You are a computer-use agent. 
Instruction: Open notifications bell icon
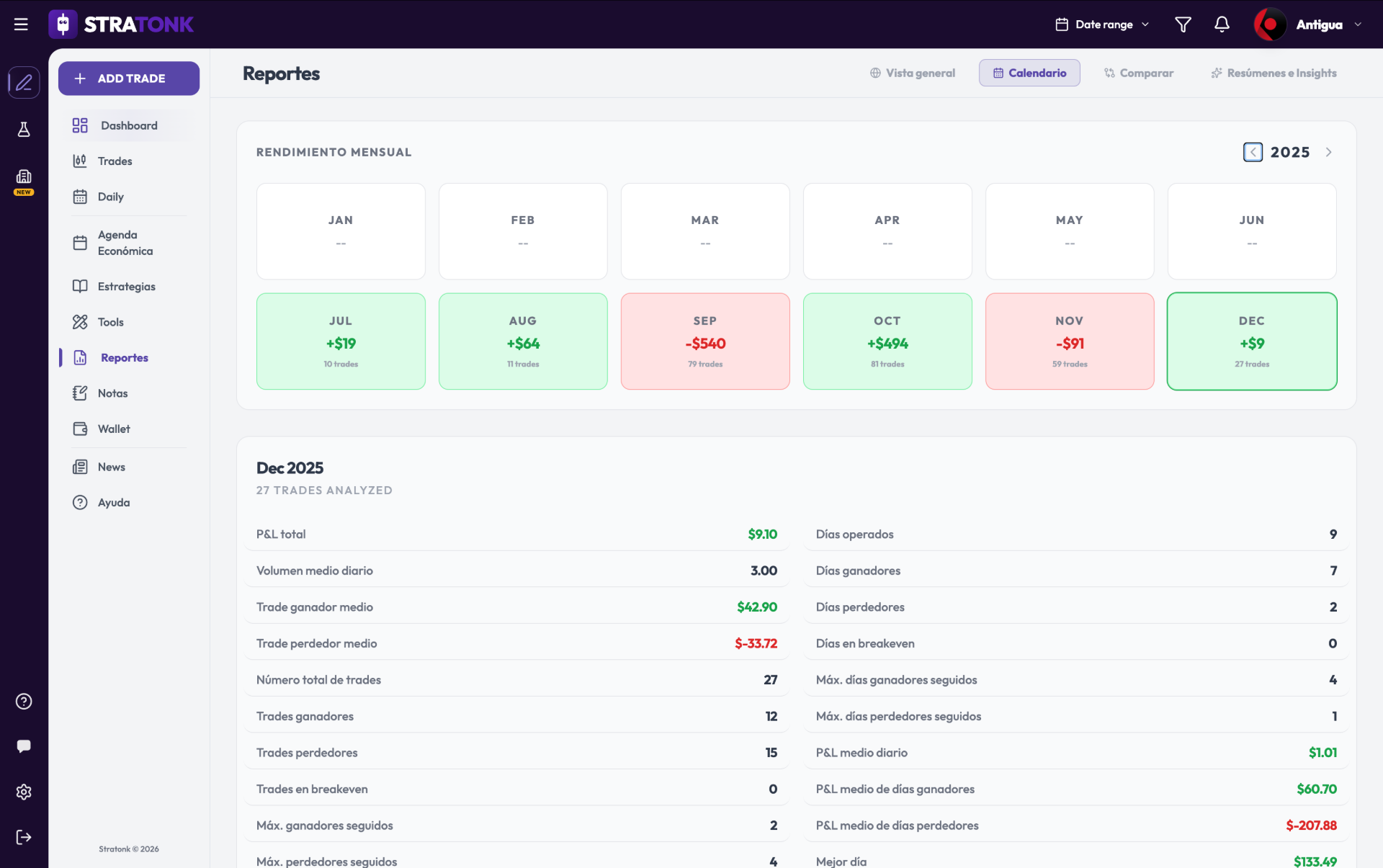1222,24
